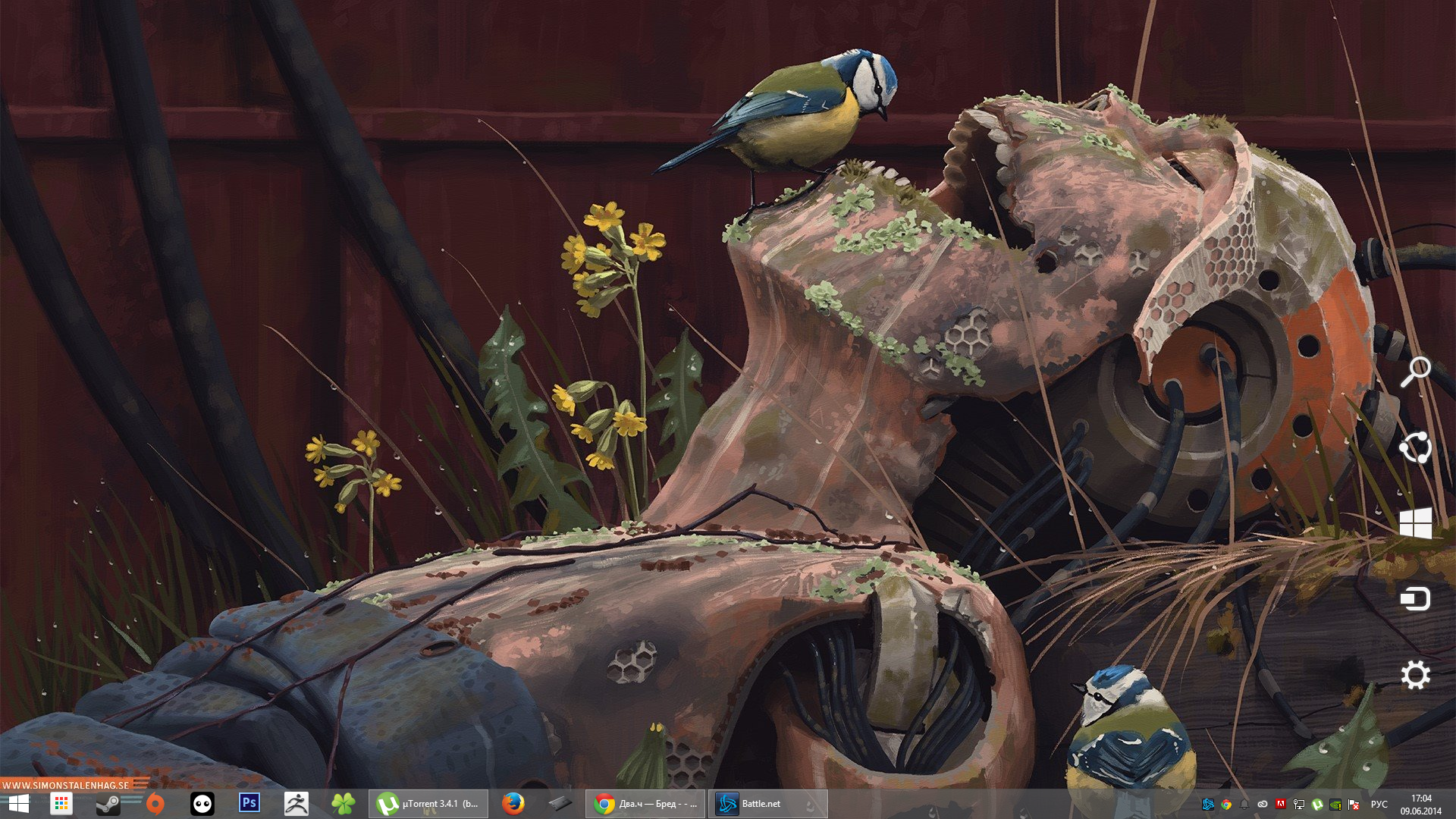Open the graphics tablet taskbar icon
The height and width of the screenshot is (819, 1456).
click(560, 803)
